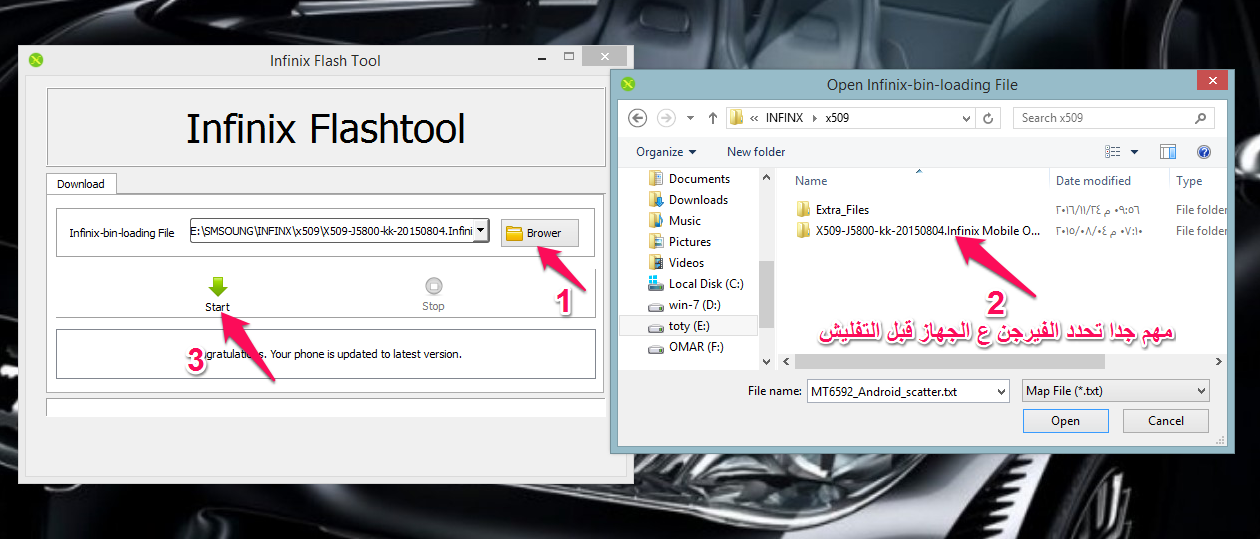Image resolution: width=1260 pixels, height=539 pixels.
Task: Select the Download tab
Action: (81, 184)
